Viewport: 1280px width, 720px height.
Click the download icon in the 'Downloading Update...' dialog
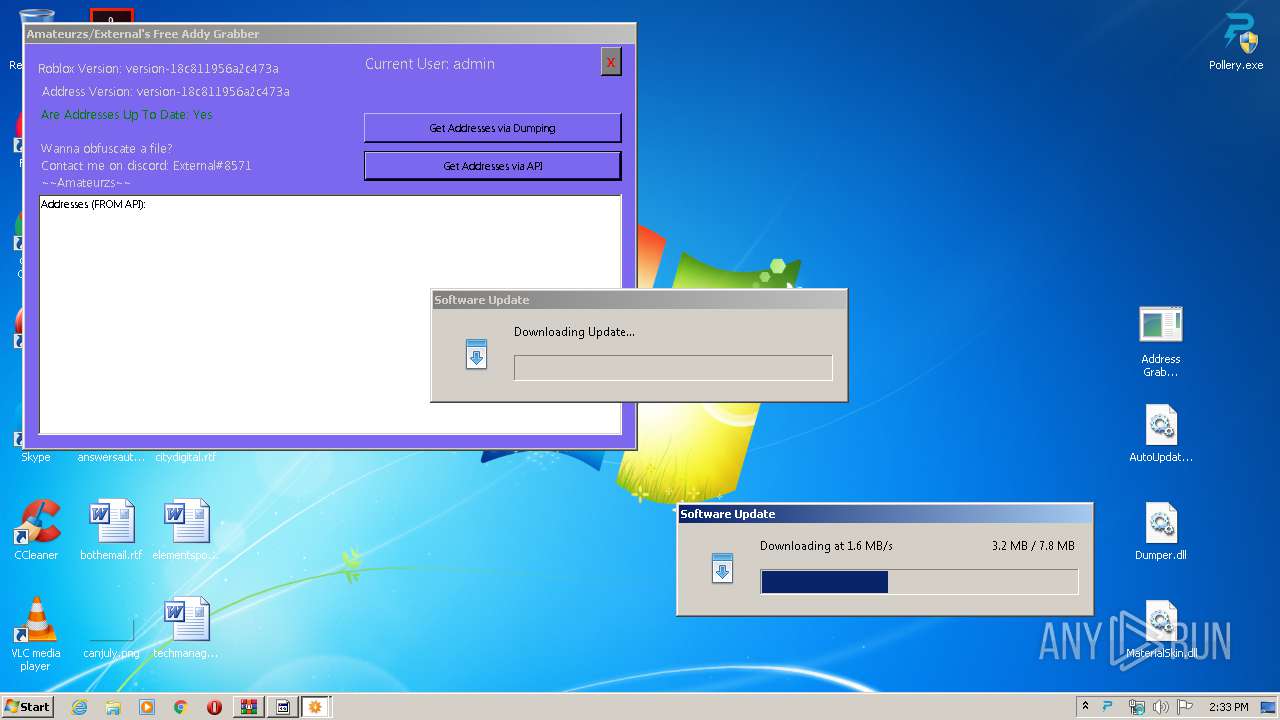(x=476, y=354)
